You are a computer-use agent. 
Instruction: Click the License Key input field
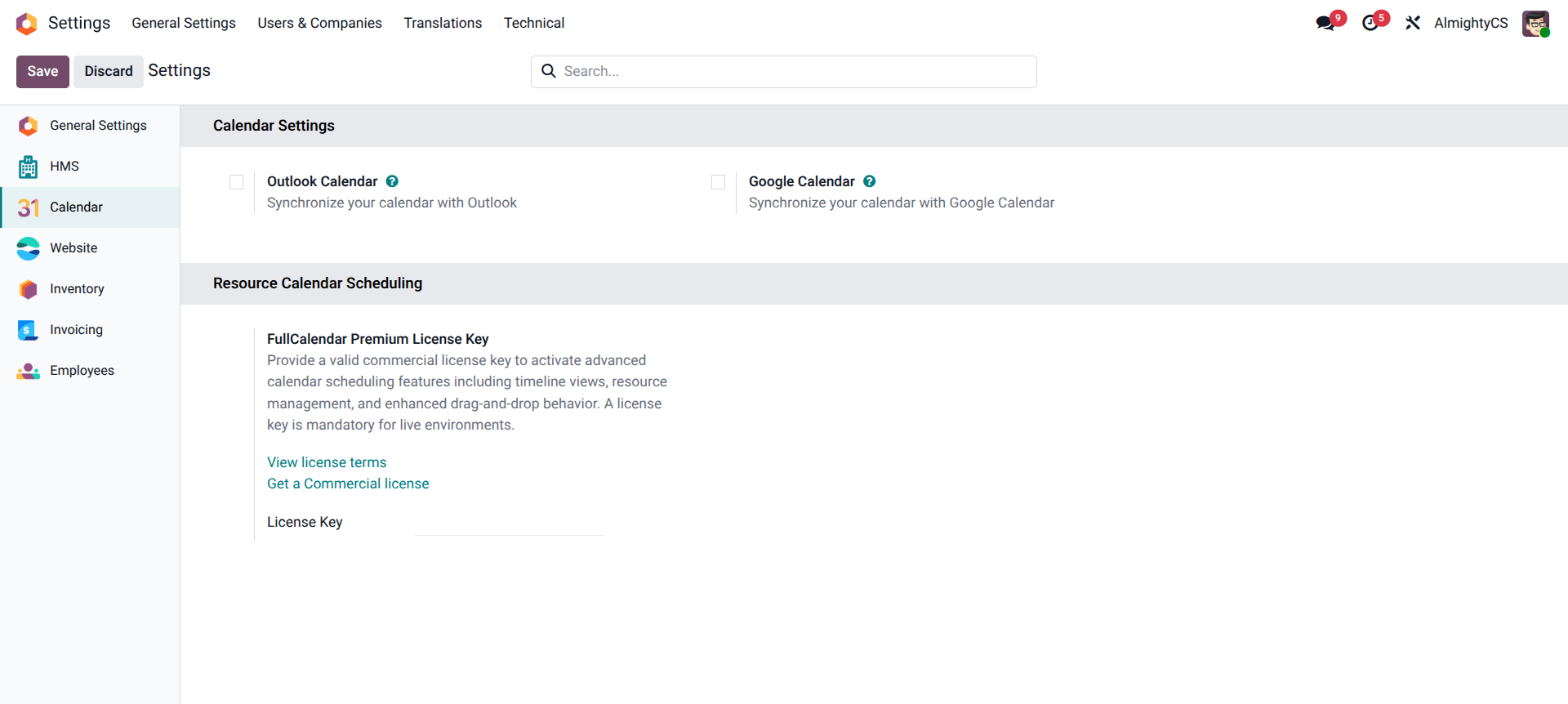(510, 523)
